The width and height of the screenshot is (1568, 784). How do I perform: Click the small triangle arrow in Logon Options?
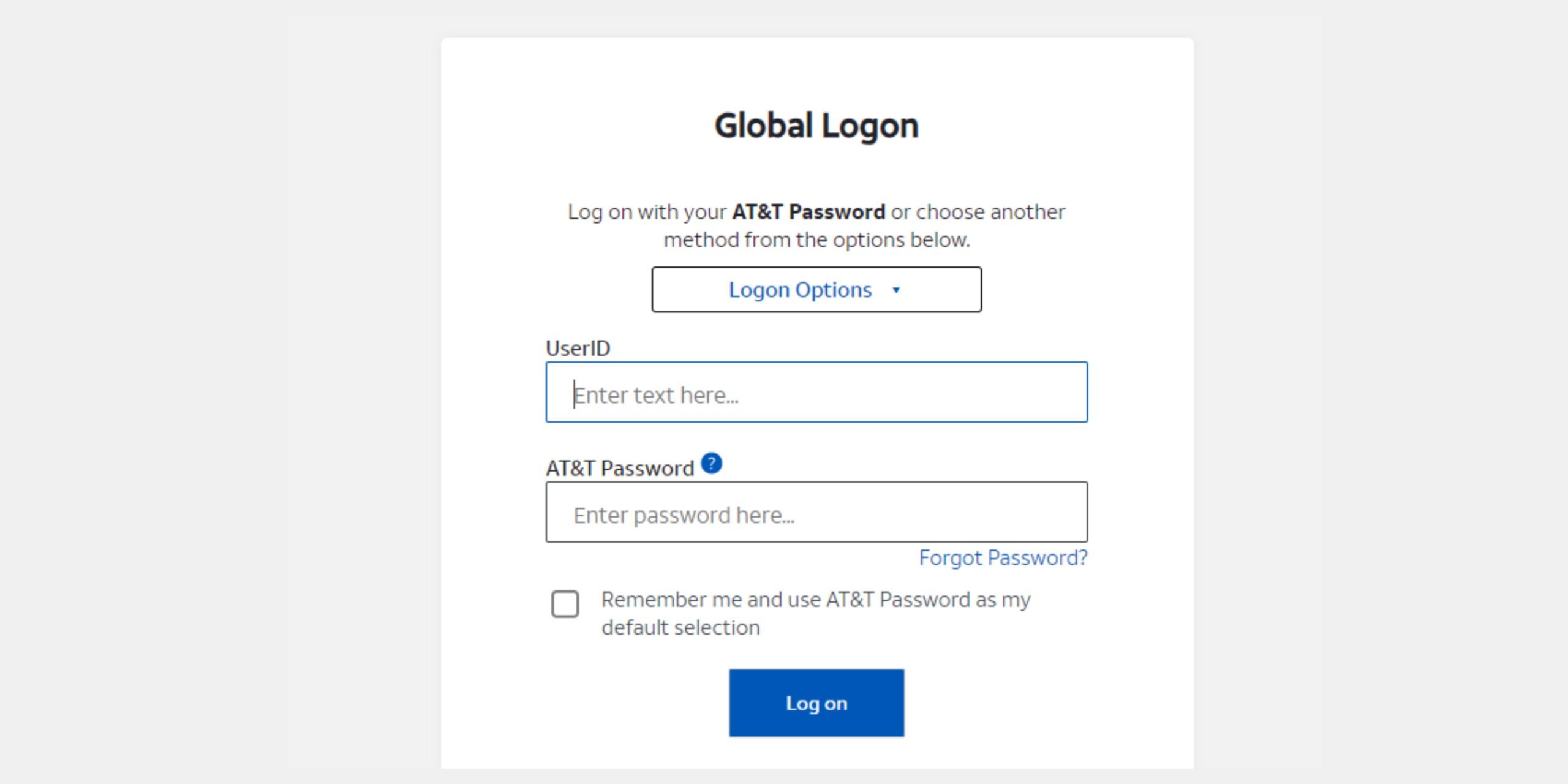896,290
